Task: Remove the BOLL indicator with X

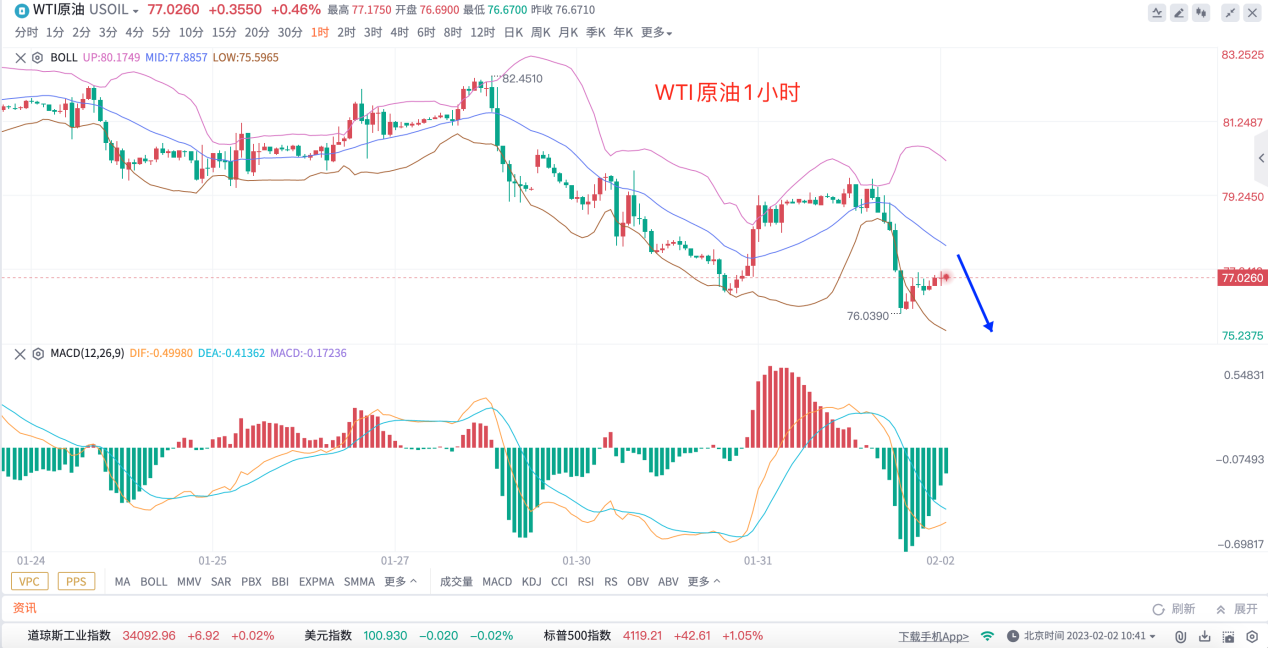Action: tap(20, 58)
